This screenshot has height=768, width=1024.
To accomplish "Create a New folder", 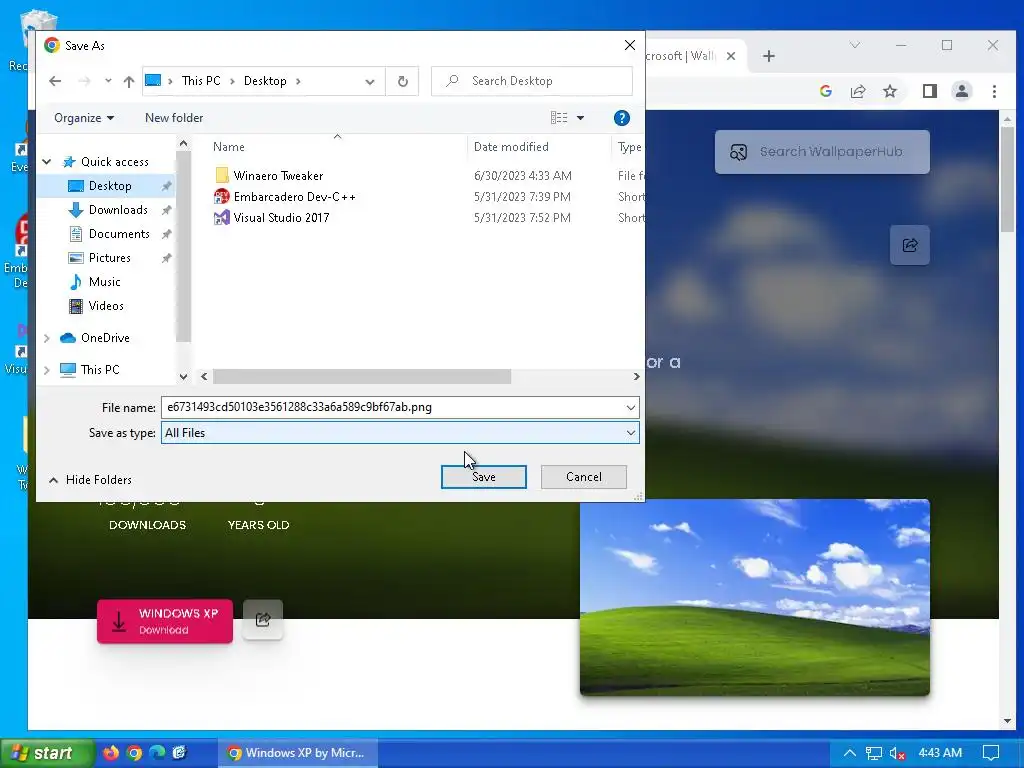I will [174, 118].
